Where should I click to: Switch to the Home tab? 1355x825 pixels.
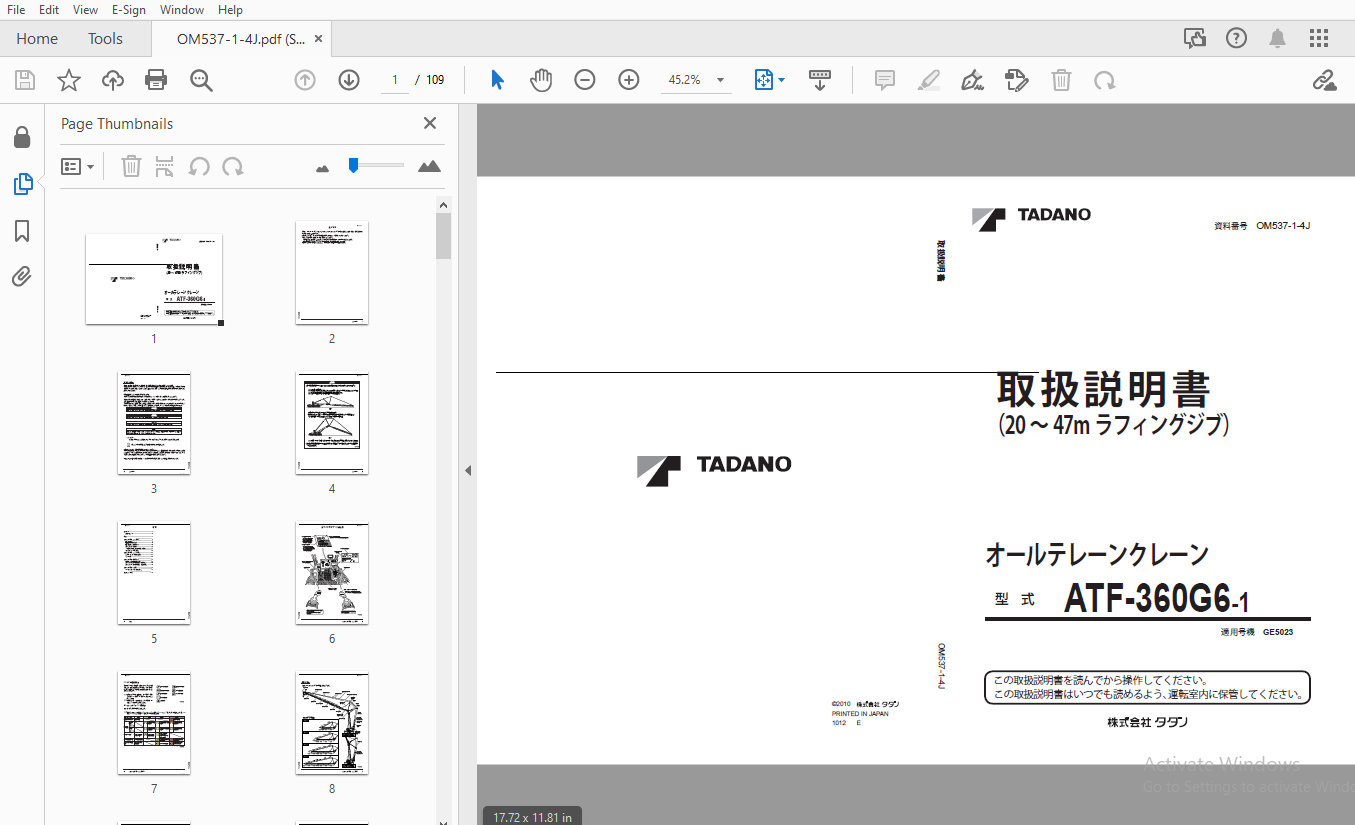(x=37, y=38)
